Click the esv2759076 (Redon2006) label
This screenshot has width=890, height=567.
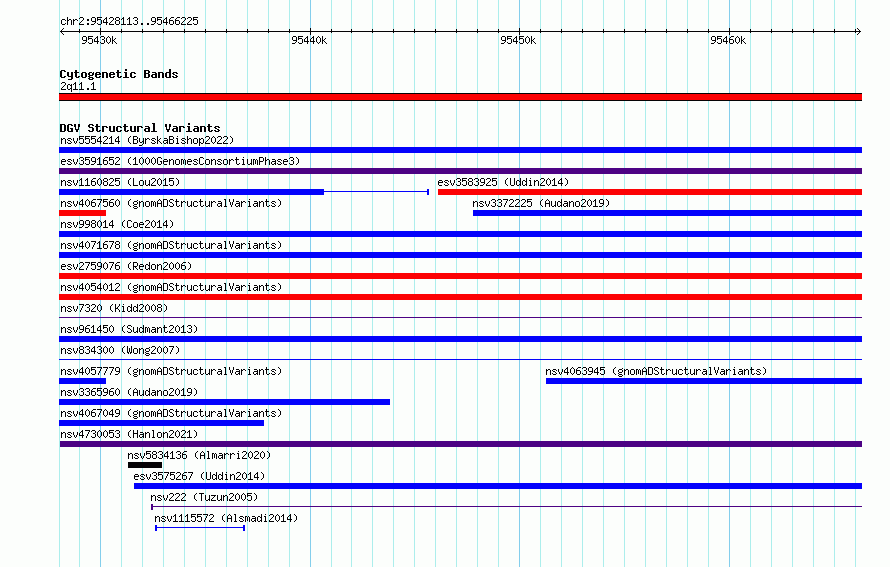point(126,266)
